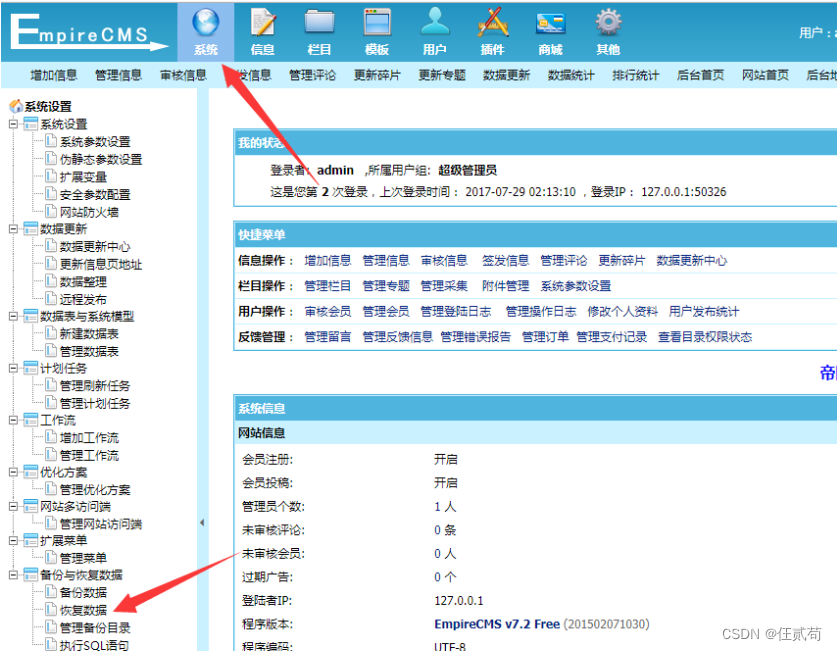Collapse the 系统设置 tree folder
Screen dimensions: 837x651
[x=13, y=124]
